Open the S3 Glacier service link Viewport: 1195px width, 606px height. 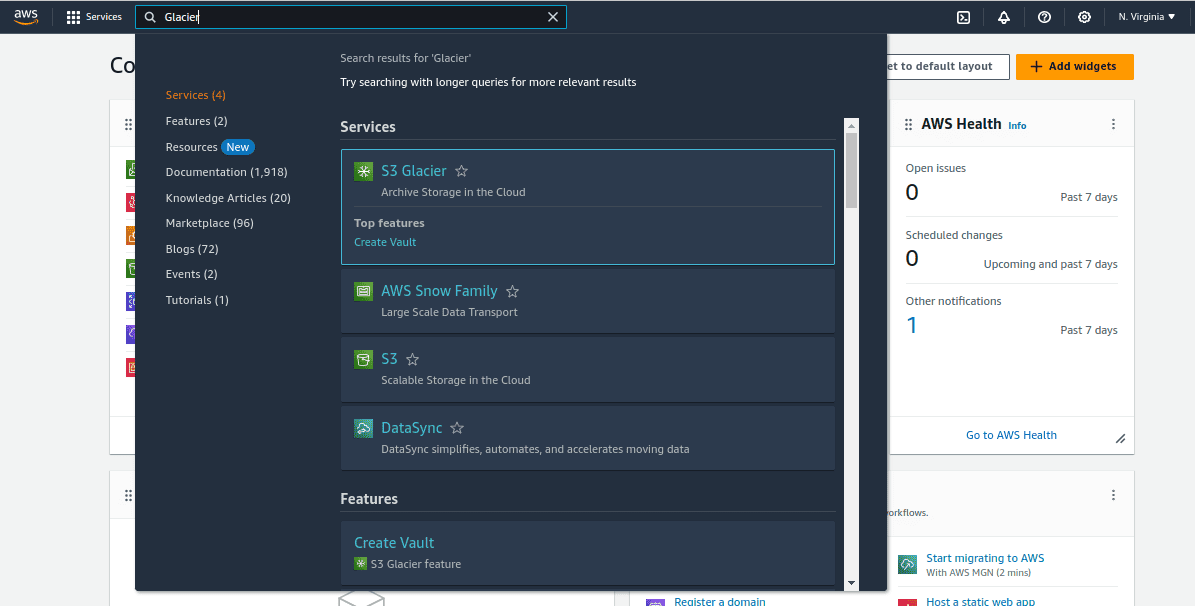pos(414,171)
